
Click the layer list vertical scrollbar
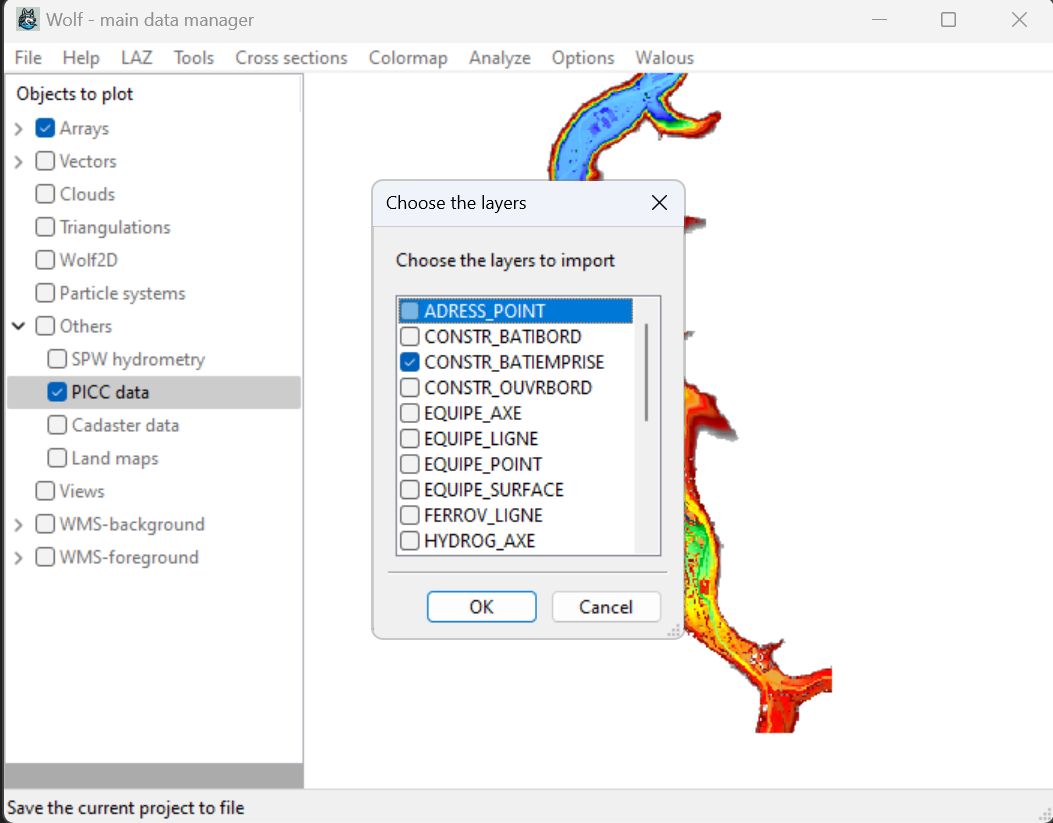(647, 372)
